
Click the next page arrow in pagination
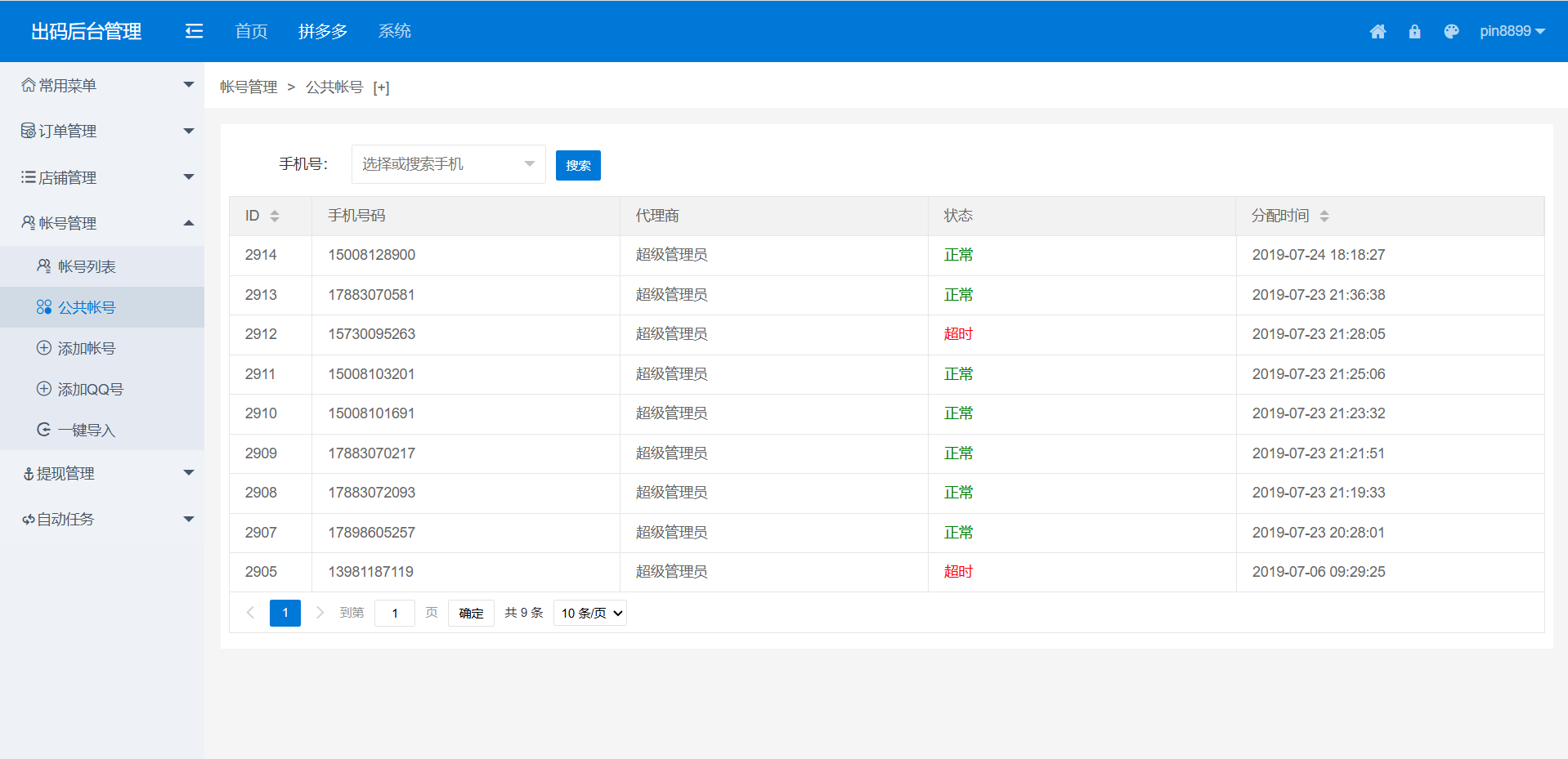[320, 613]
